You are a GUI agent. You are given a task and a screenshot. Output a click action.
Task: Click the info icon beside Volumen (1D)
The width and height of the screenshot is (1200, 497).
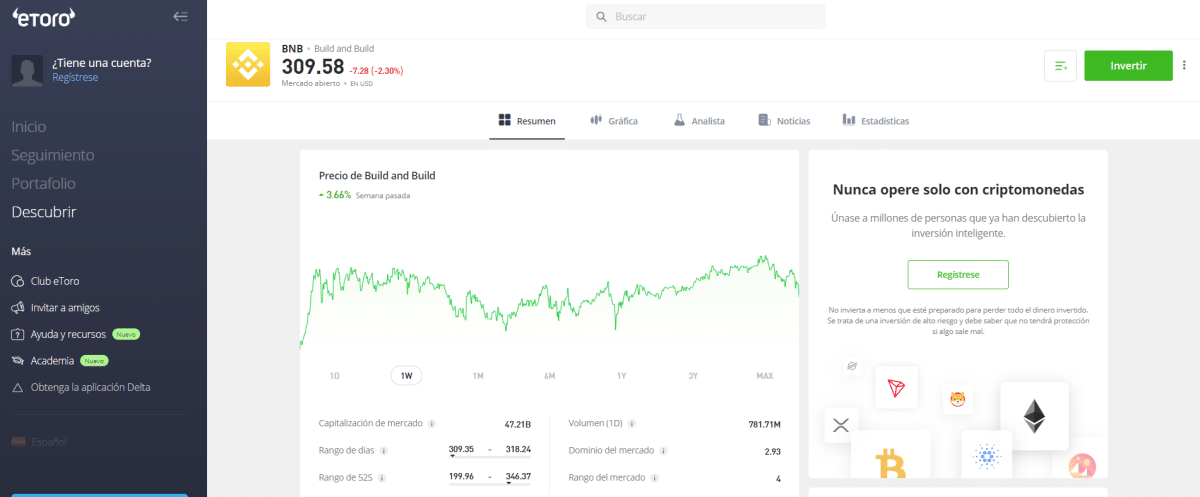click(x=632, y=423)
